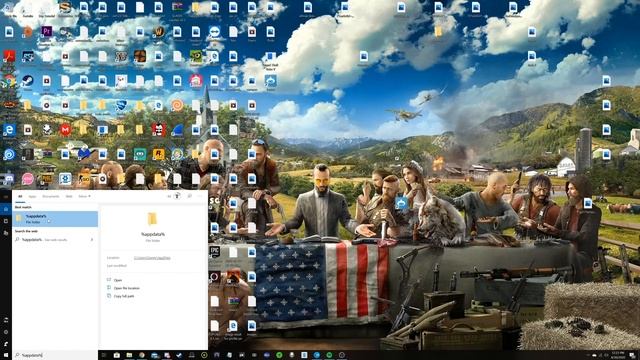Click the Home icon in search sidebar

(6, 209)
